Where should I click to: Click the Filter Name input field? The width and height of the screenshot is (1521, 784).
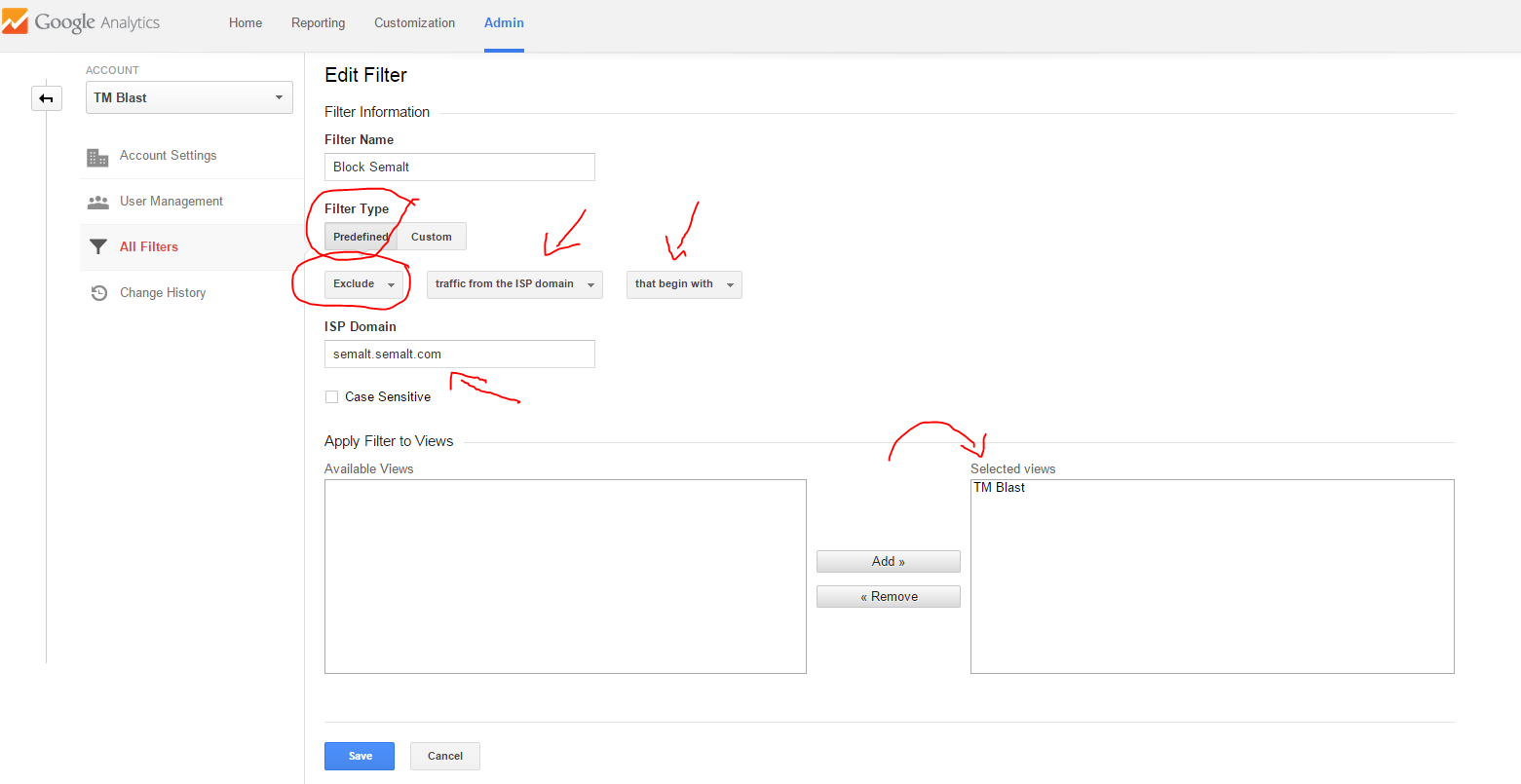coord(460,167)
